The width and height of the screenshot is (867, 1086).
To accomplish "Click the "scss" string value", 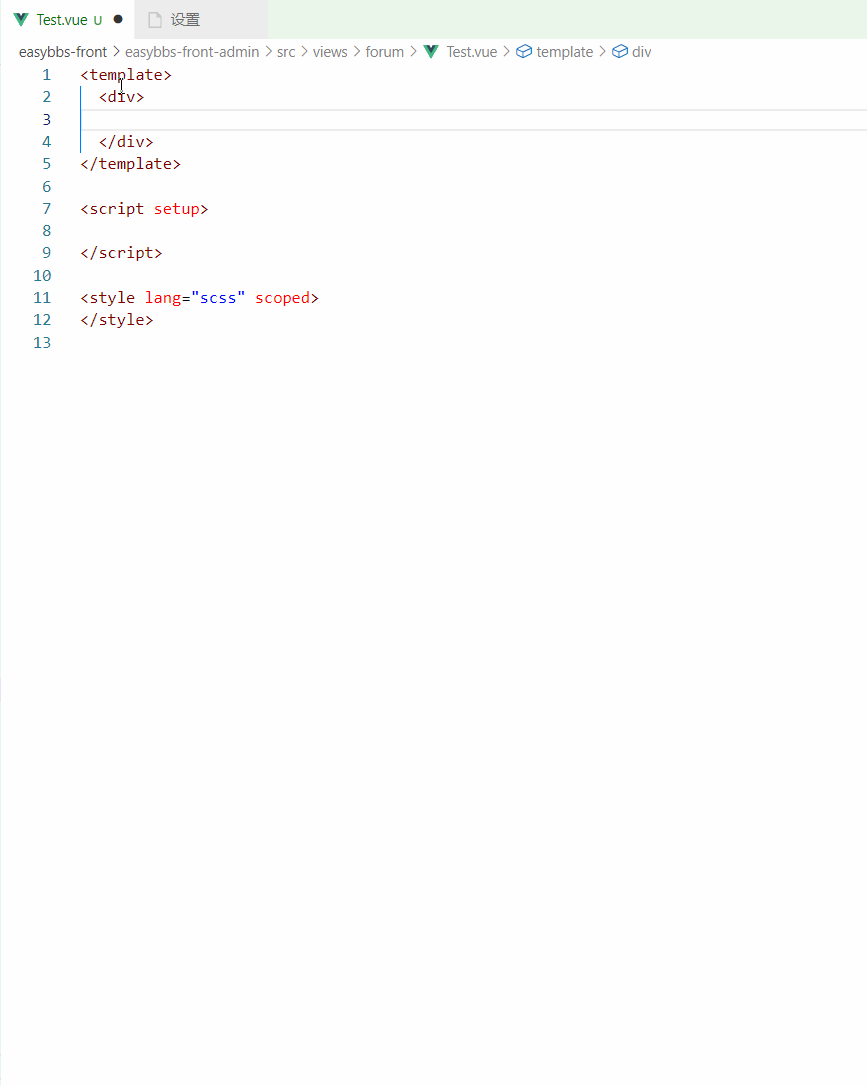I will [x=218, y=298].
